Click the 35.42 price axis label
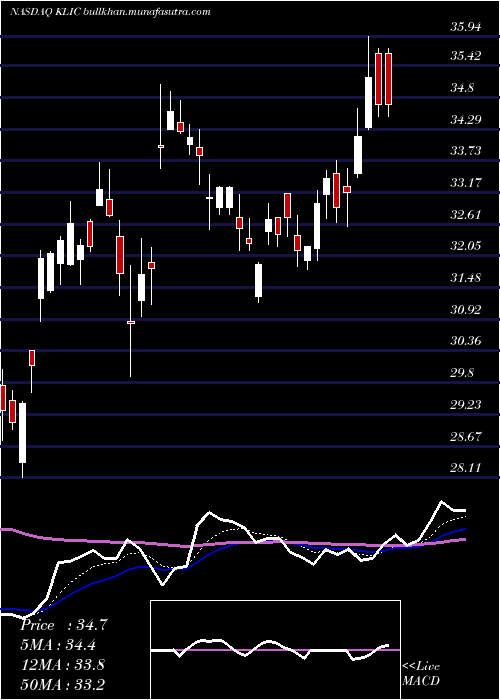This screenshot has height=700, width=500. [466, 56]
